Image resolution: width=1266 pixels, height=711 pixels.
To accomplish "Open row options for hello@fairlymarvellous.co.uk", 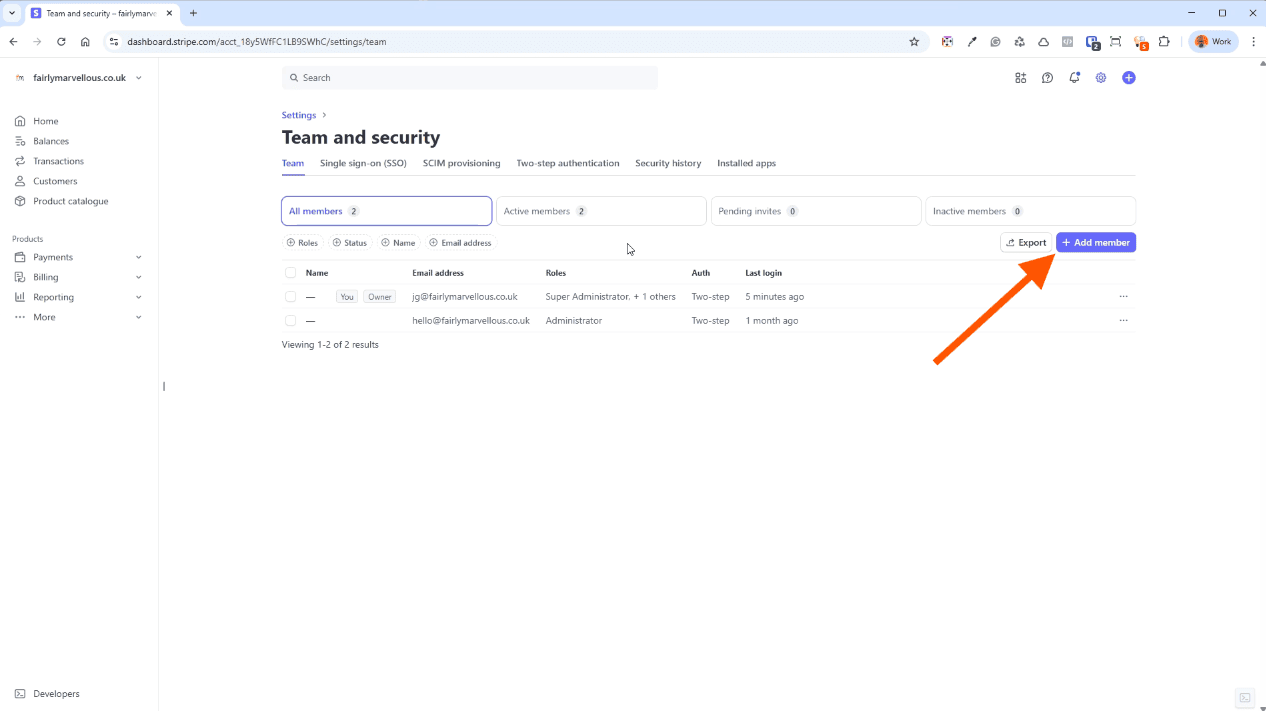I will click(x=1123, y=321).
